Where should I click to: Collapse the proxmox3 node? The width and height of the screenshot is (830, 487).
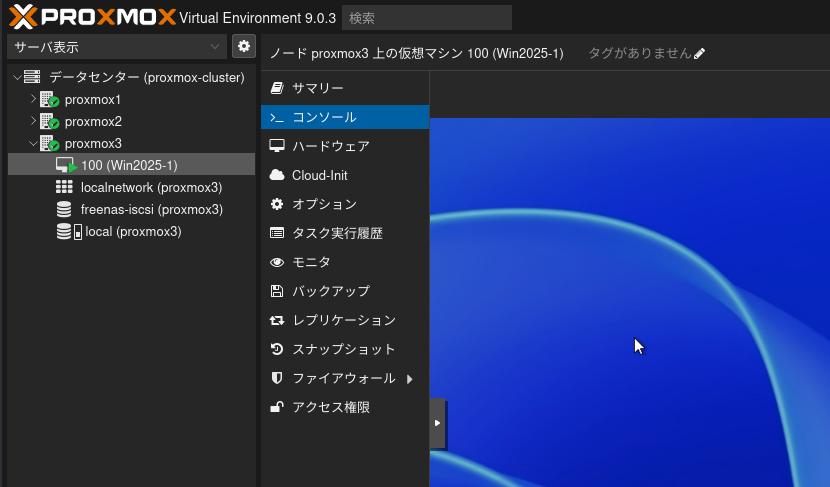(33, 143)
